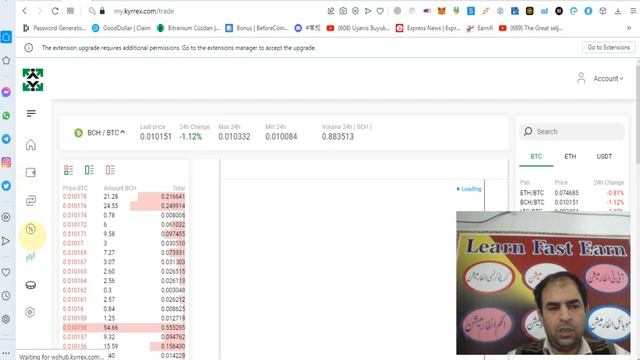The width and height of the screenshot is (640, 360).
Task: Switch to the ETH market tab
Action: pos(570,157)
